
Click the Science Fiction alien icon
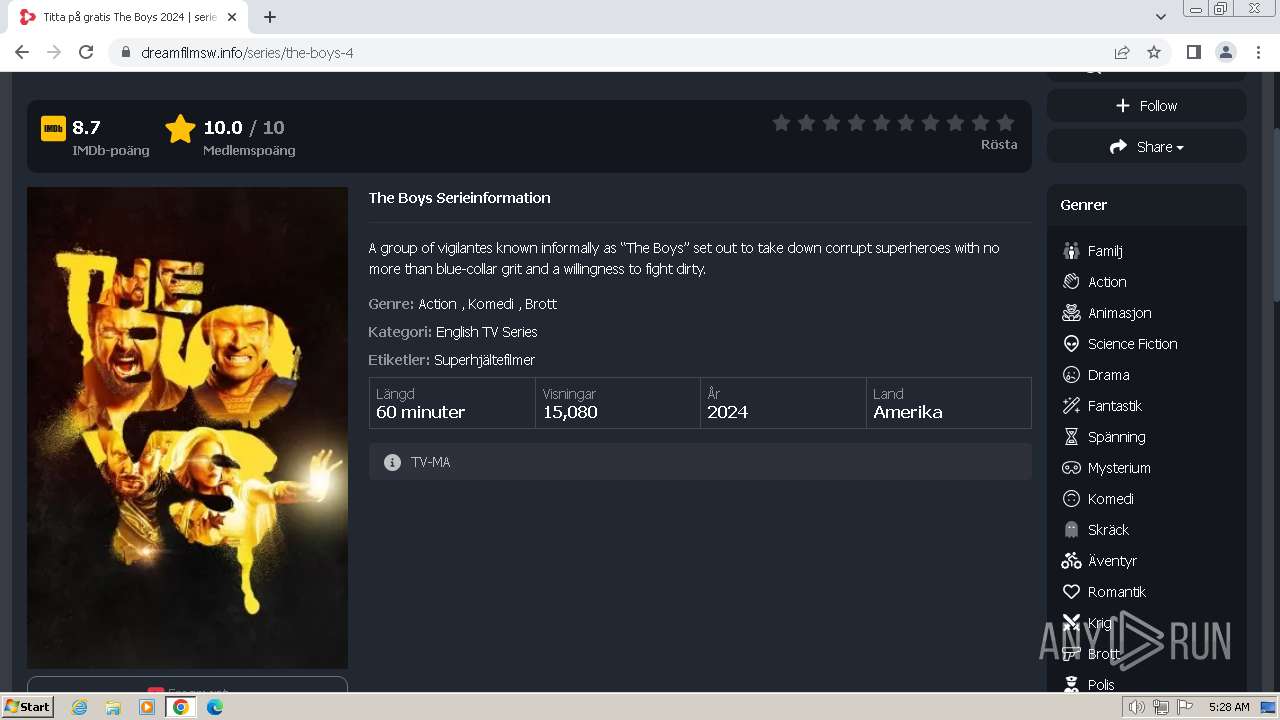(1071, 344)
